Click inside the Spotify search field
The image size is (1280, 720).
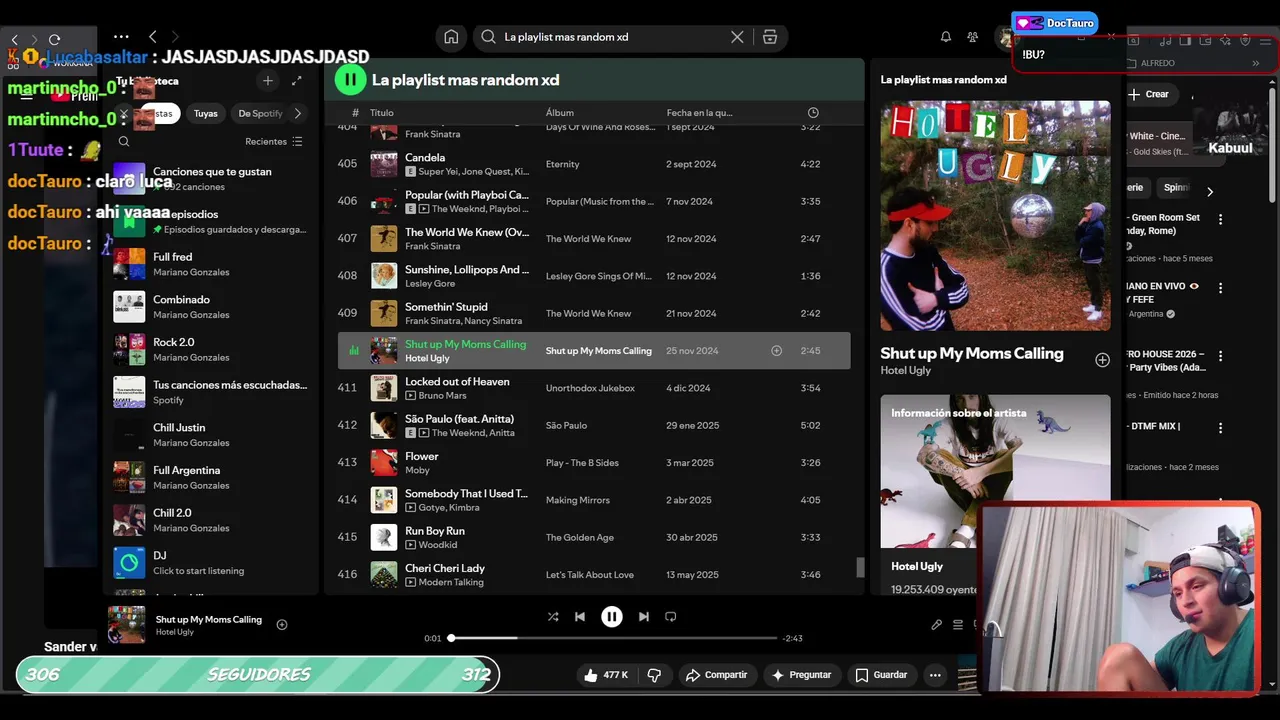613,37
